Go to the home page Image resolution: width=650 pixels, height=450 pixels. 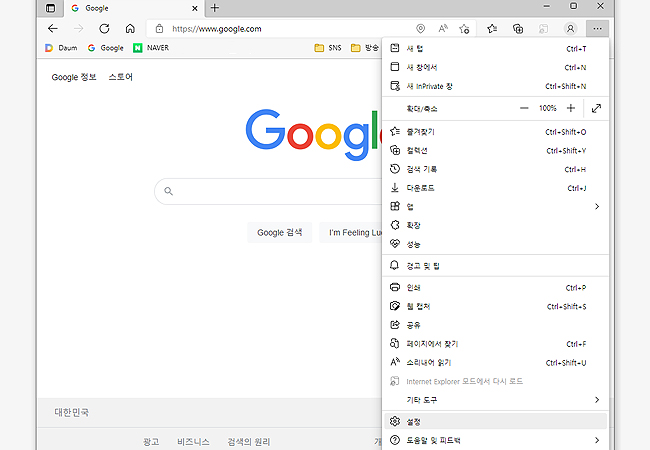click(130, 29)
